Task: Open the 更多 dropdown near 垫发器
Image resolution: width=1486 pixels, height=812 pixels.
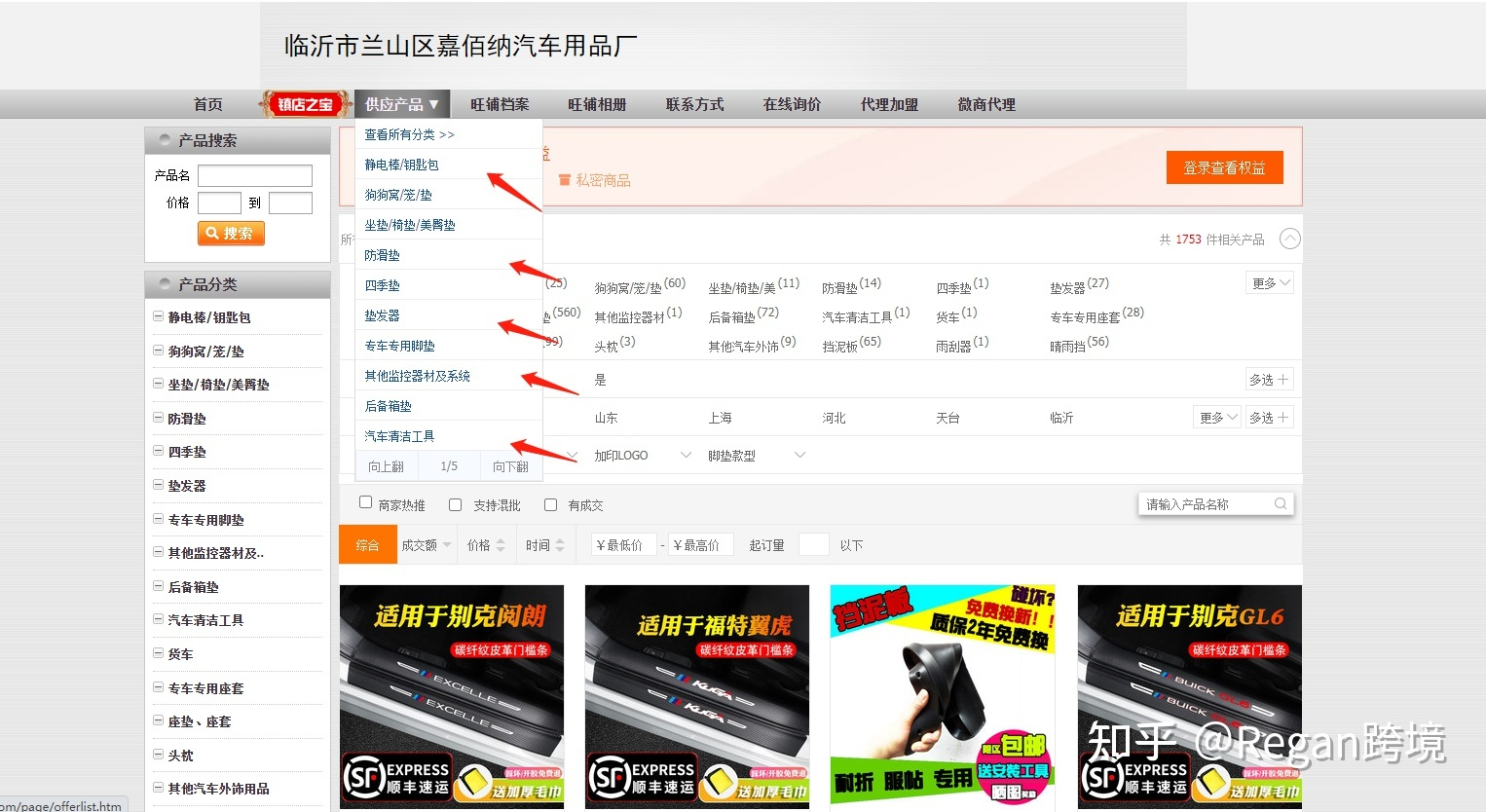Action: (1269, 282)
